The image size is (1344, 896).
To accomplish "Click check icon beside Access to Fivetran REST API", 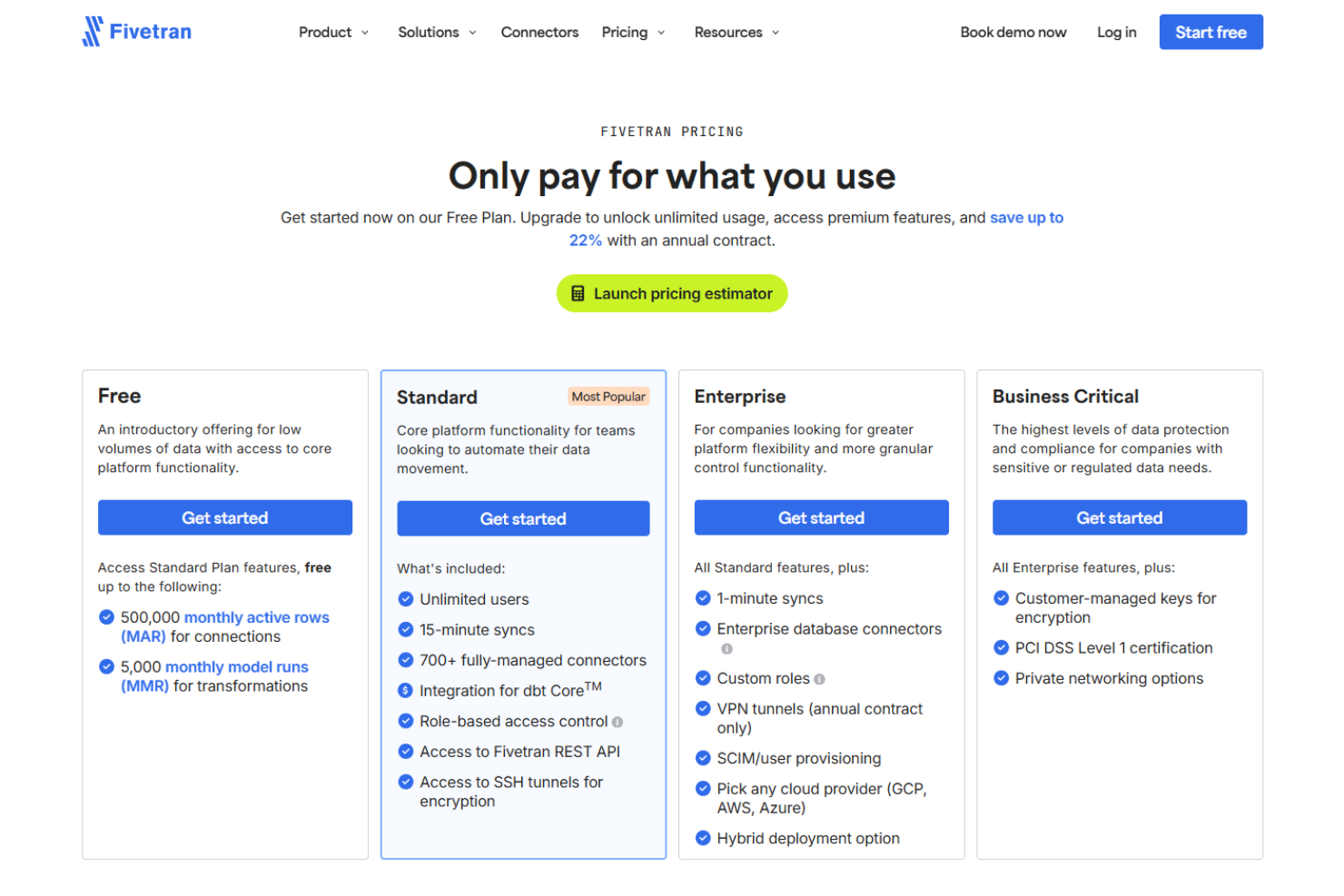I will (x=406, y=752).
